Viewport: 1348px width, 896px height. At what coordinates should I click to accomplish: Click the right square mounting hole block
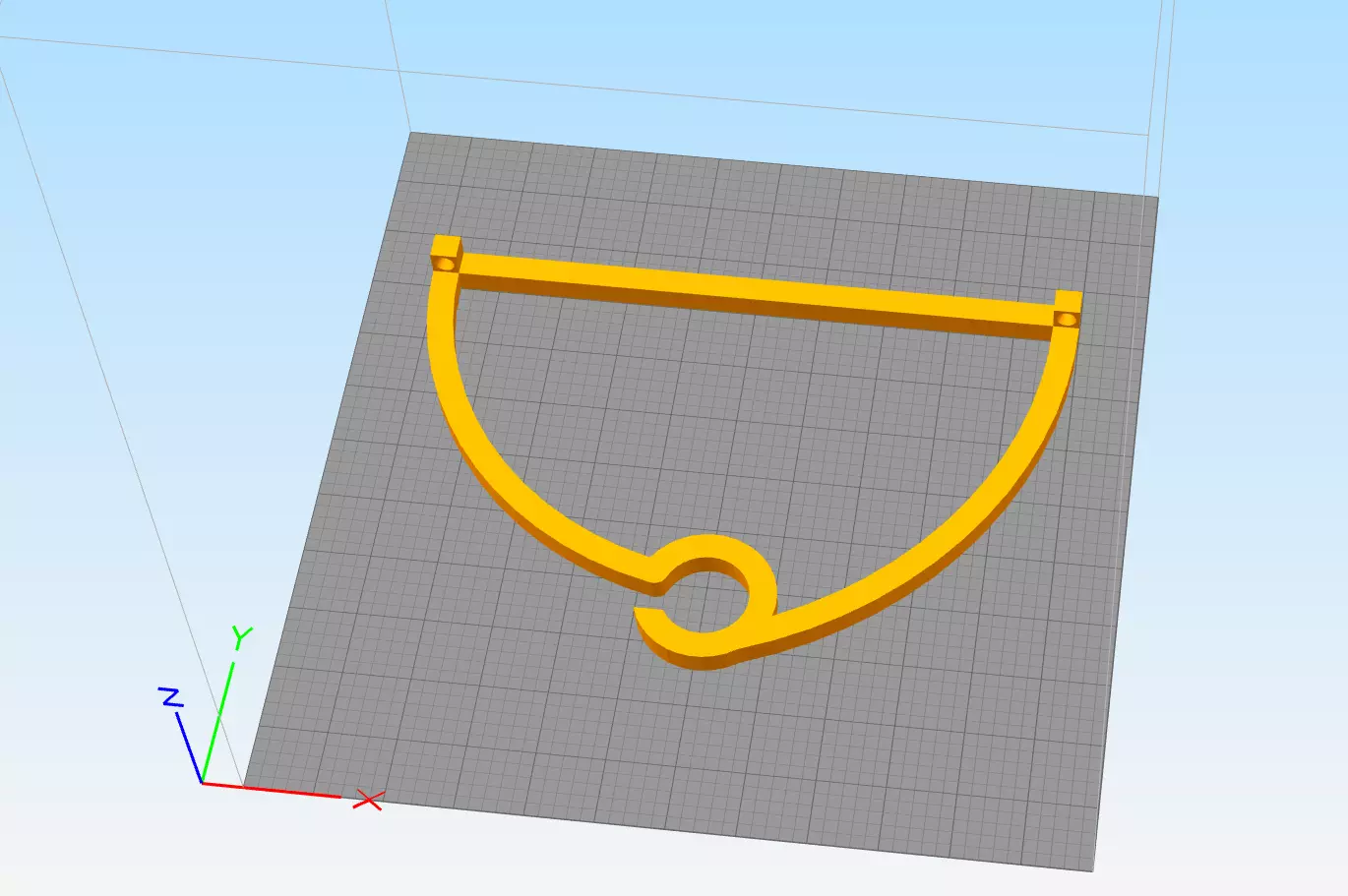(1068, 309)
